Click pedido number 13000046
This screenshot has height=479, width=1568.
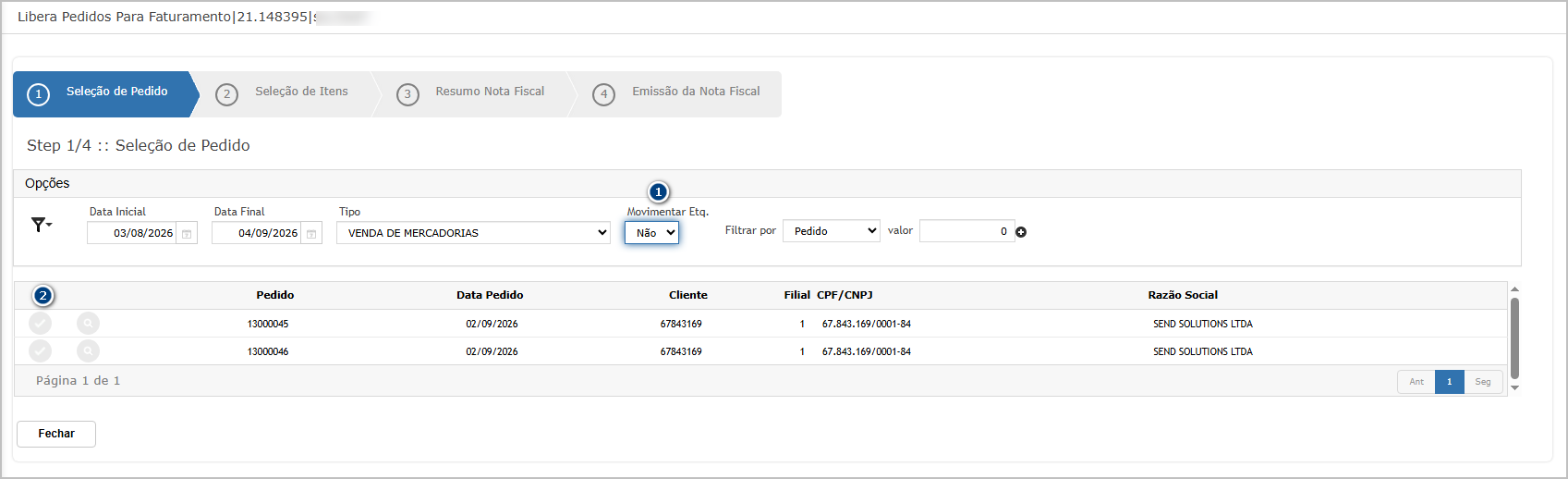point(268,351)
